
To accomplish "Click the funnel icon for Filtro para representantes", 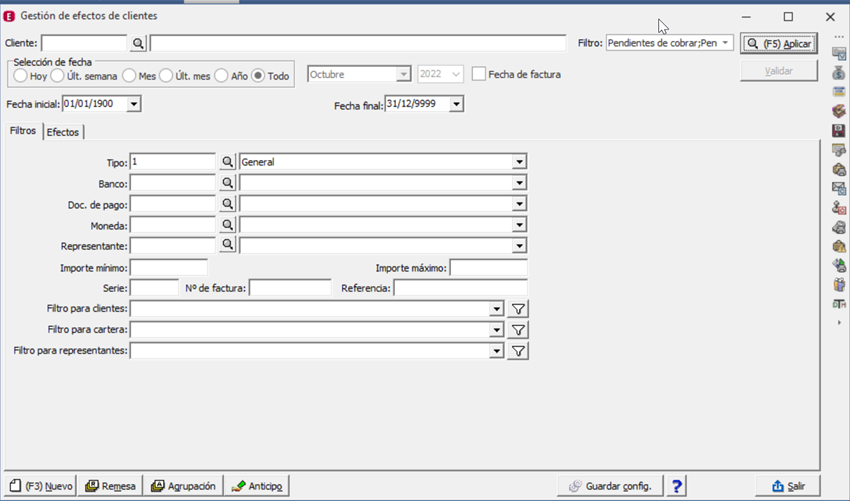I will point(518,351).
